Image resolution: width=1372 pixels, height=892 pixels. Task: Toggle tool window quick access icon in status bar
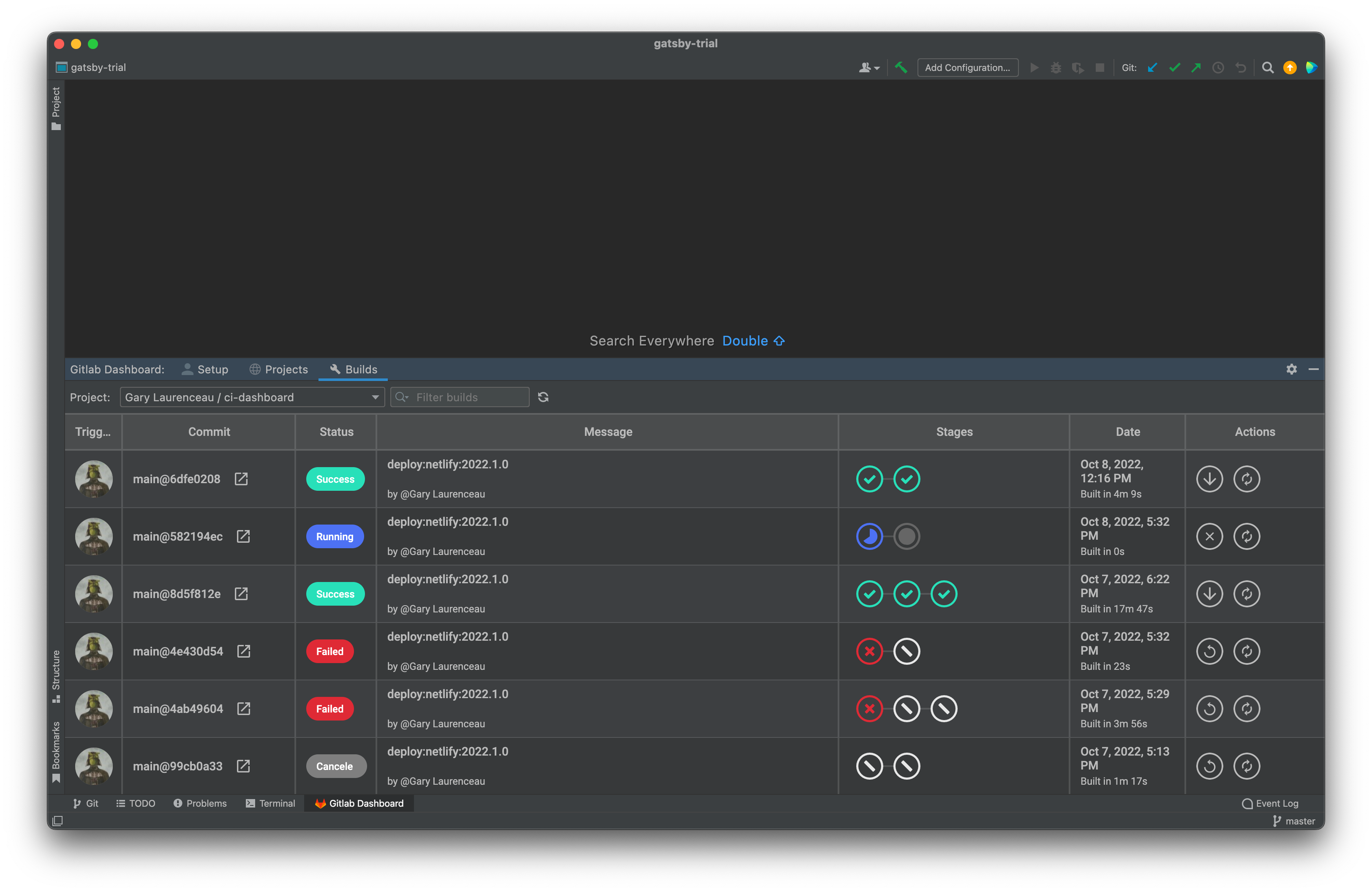57,821
